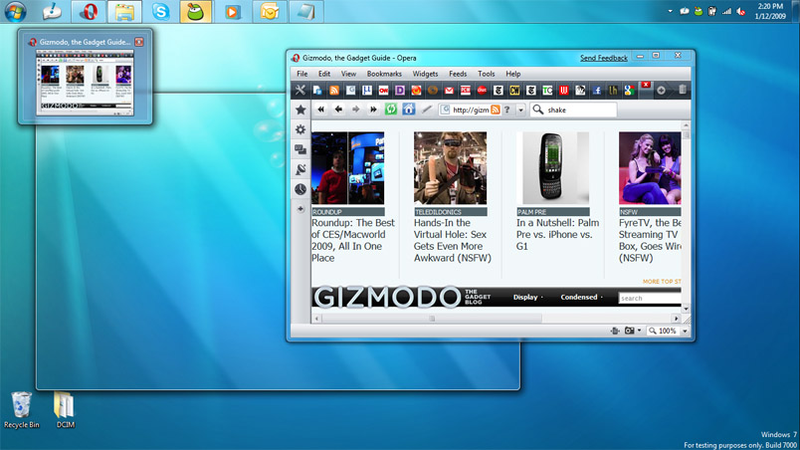
Task: Open the Tools menu
Action: point(486,74)
